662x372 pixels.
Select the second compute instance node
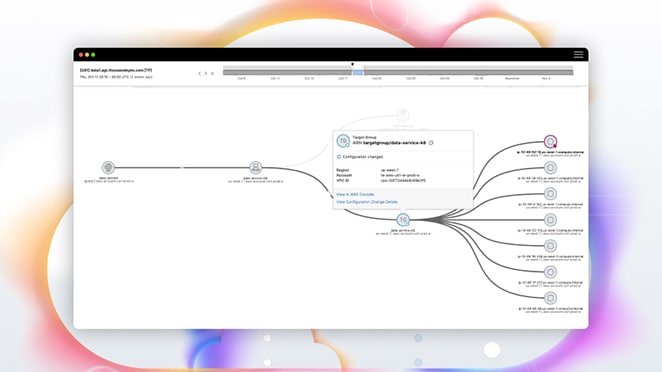550,168
